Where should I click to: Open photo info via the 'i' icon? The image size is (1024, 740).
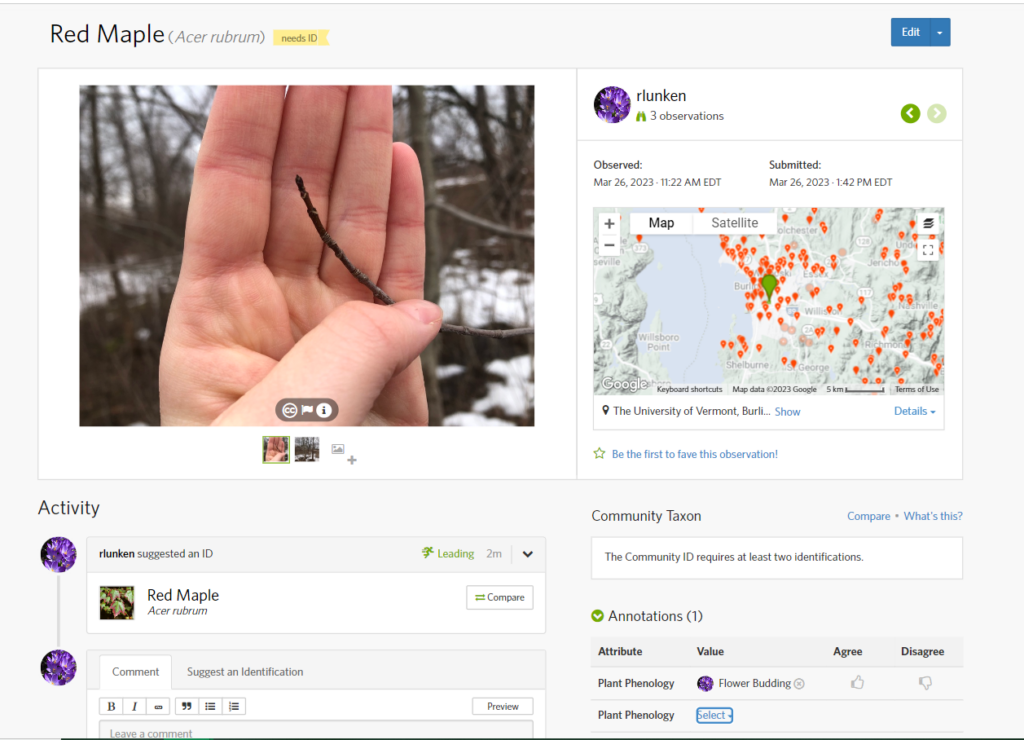coord(323,410)
